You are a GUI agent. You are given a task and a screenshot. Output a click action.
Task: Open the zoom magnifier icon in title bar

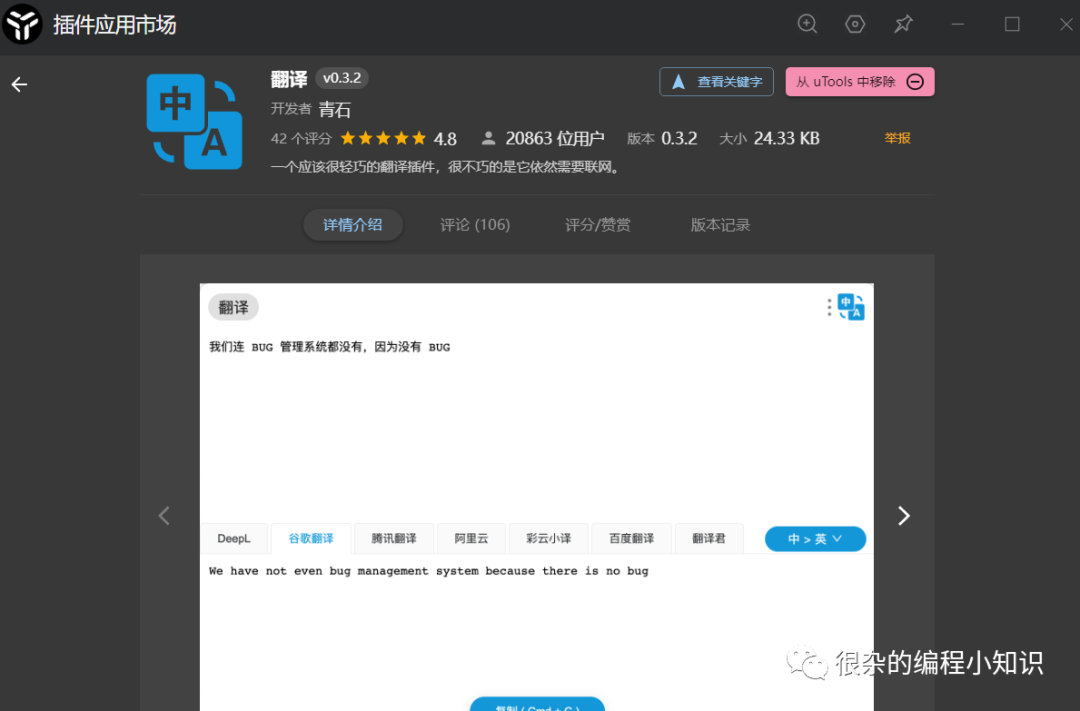pos(807,24)
